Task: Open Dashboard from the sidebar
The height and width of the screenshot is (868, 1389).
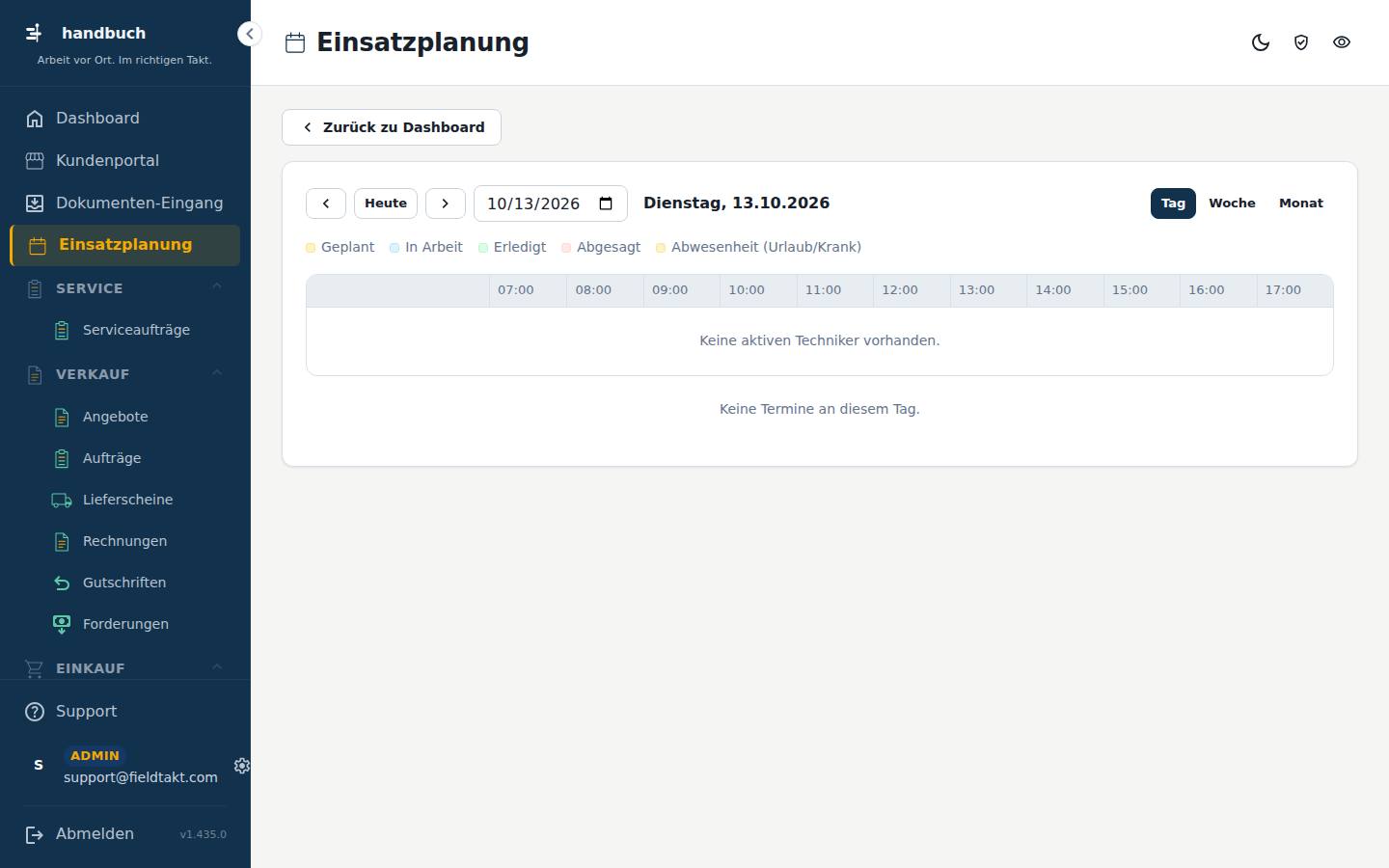Action: click(x=124, y=119)
